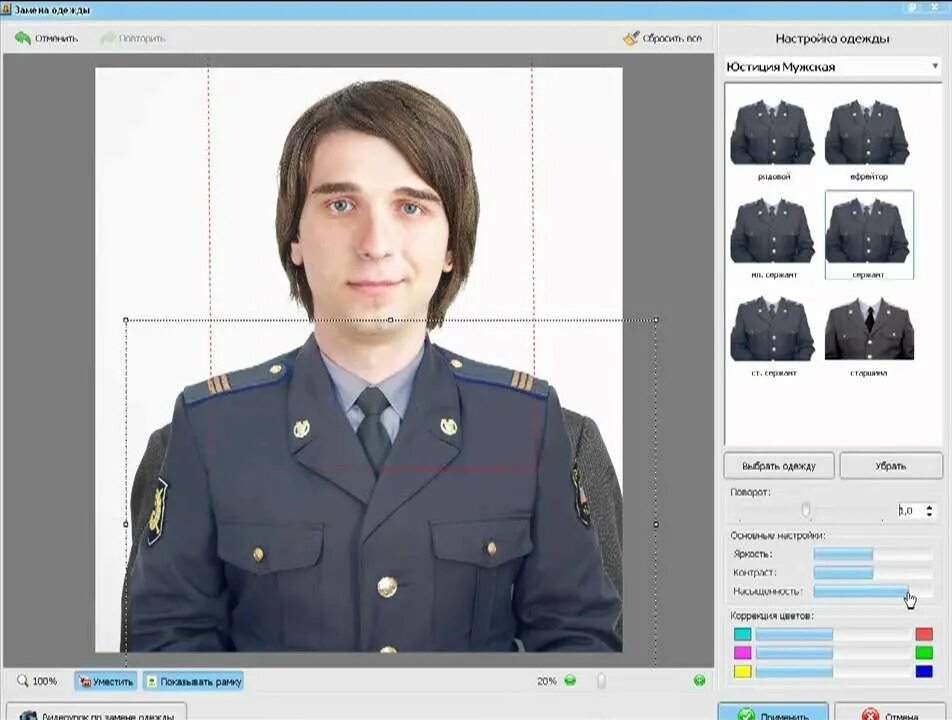Toggle the Уместить fit button

[x=106, y=681]
